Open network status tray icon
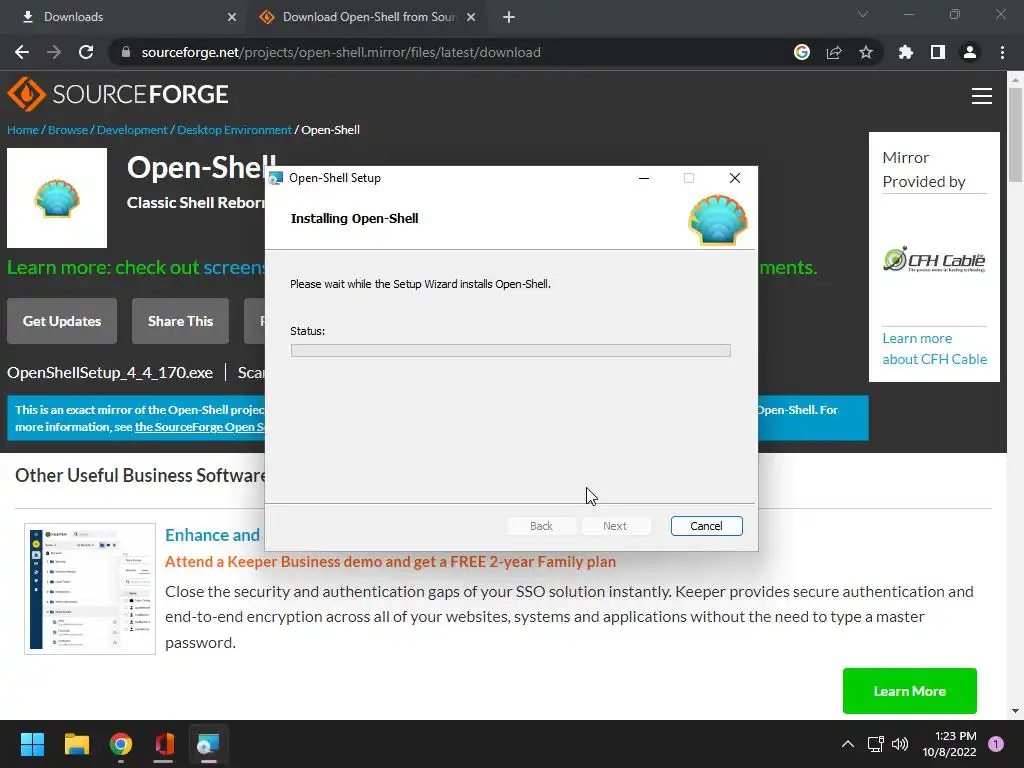Viewport: 1024px width, 768px height. click(x=876, y=744)
